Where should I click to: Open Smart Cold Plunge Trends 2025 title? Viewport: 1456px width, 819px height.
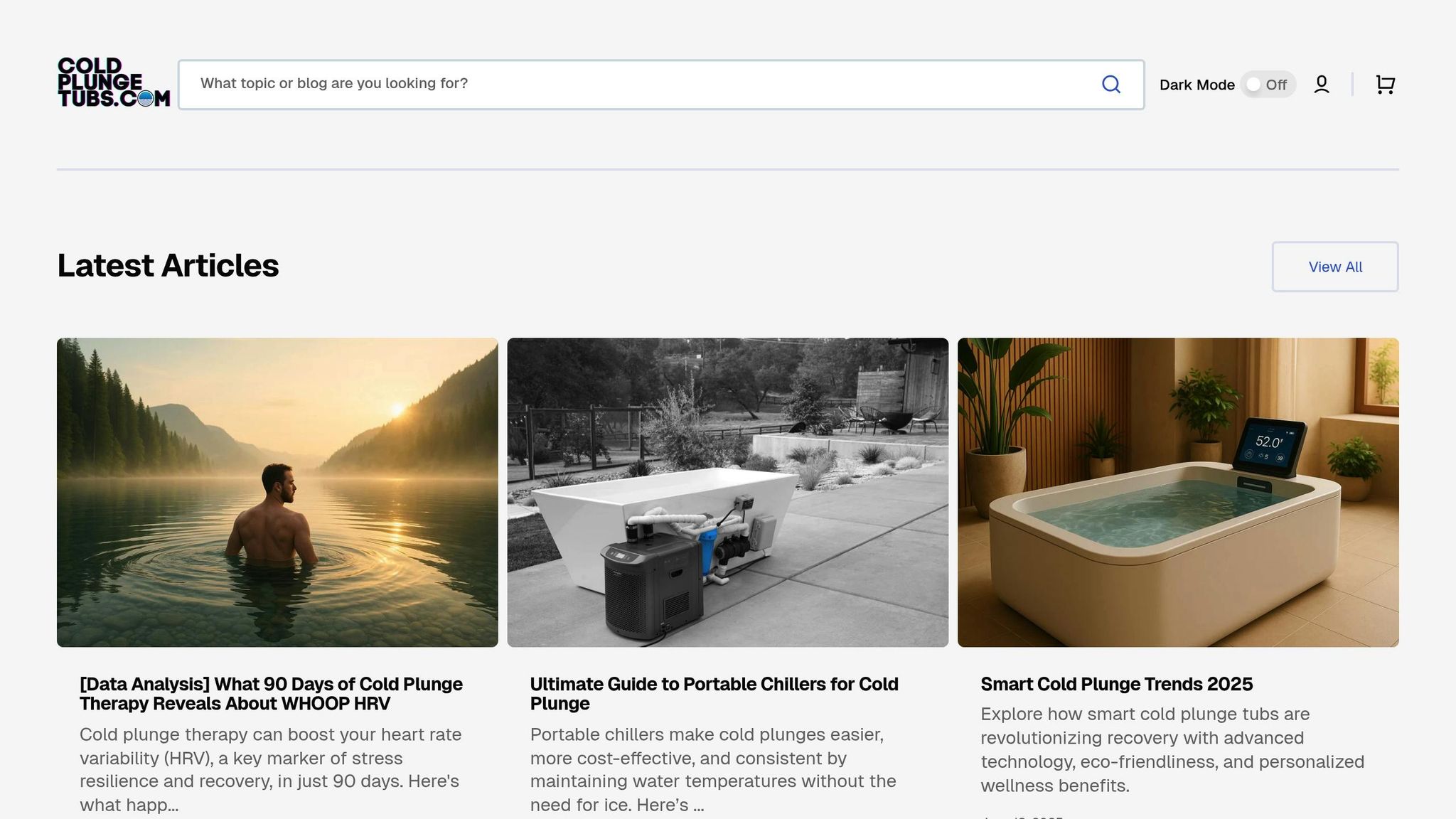coord(1116,684)
